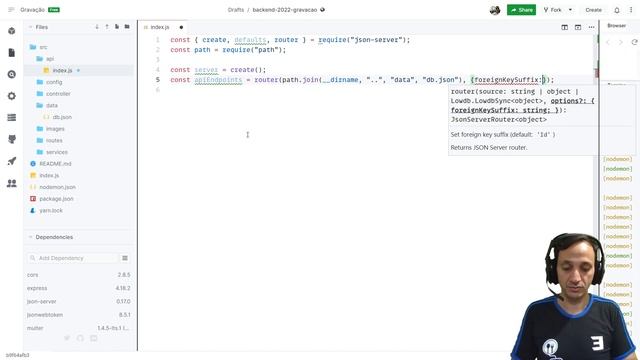Click the jsonwebtoken dependency row
Screen dimensions: 640x360
click(x=78, y=315)
